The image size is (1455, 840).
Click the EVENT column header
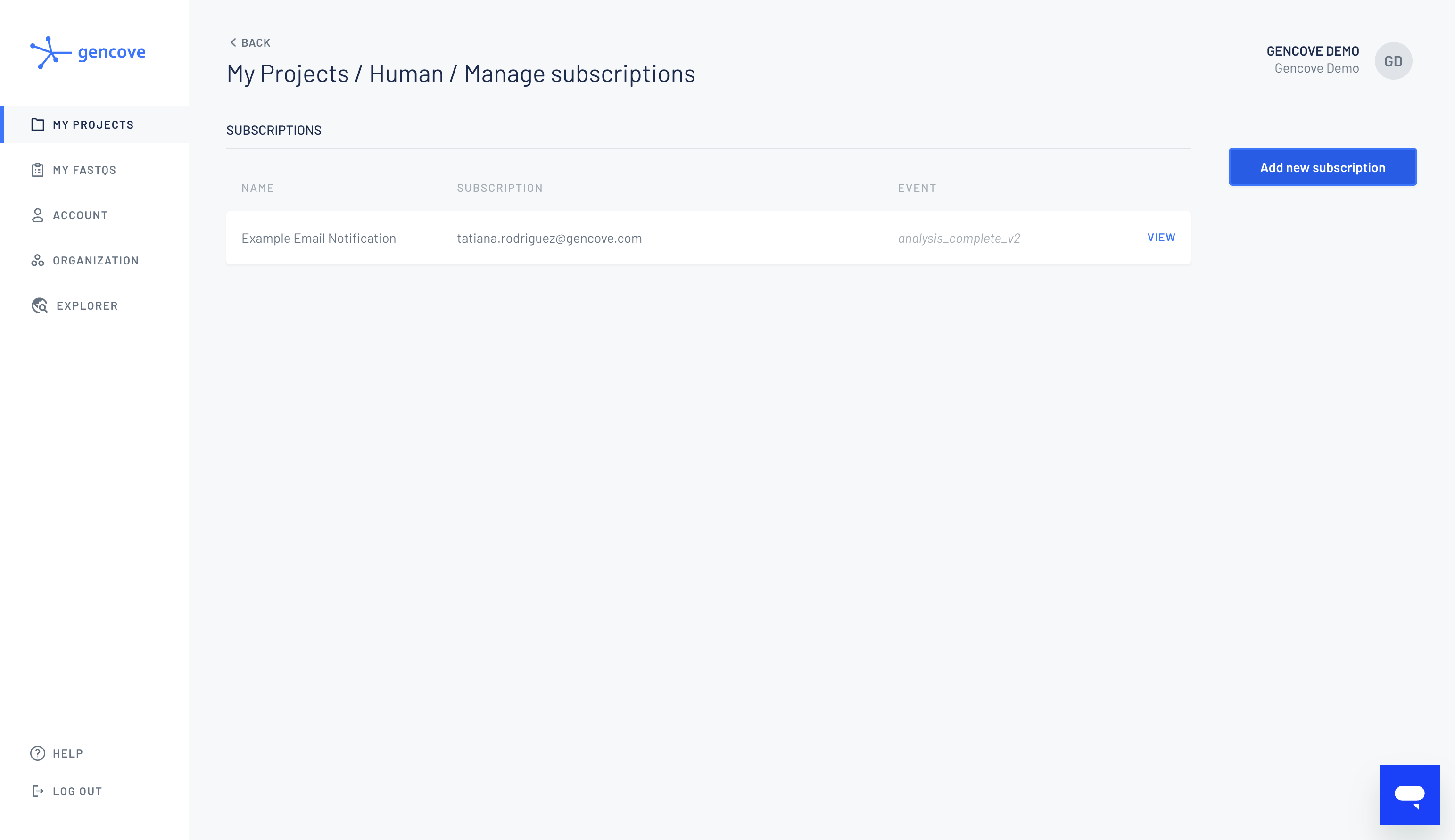[917, 188]
